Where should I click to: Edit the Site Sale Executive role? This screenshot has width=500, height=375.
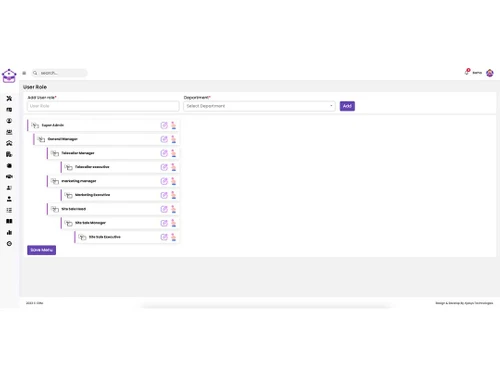(x=164, y=237)
